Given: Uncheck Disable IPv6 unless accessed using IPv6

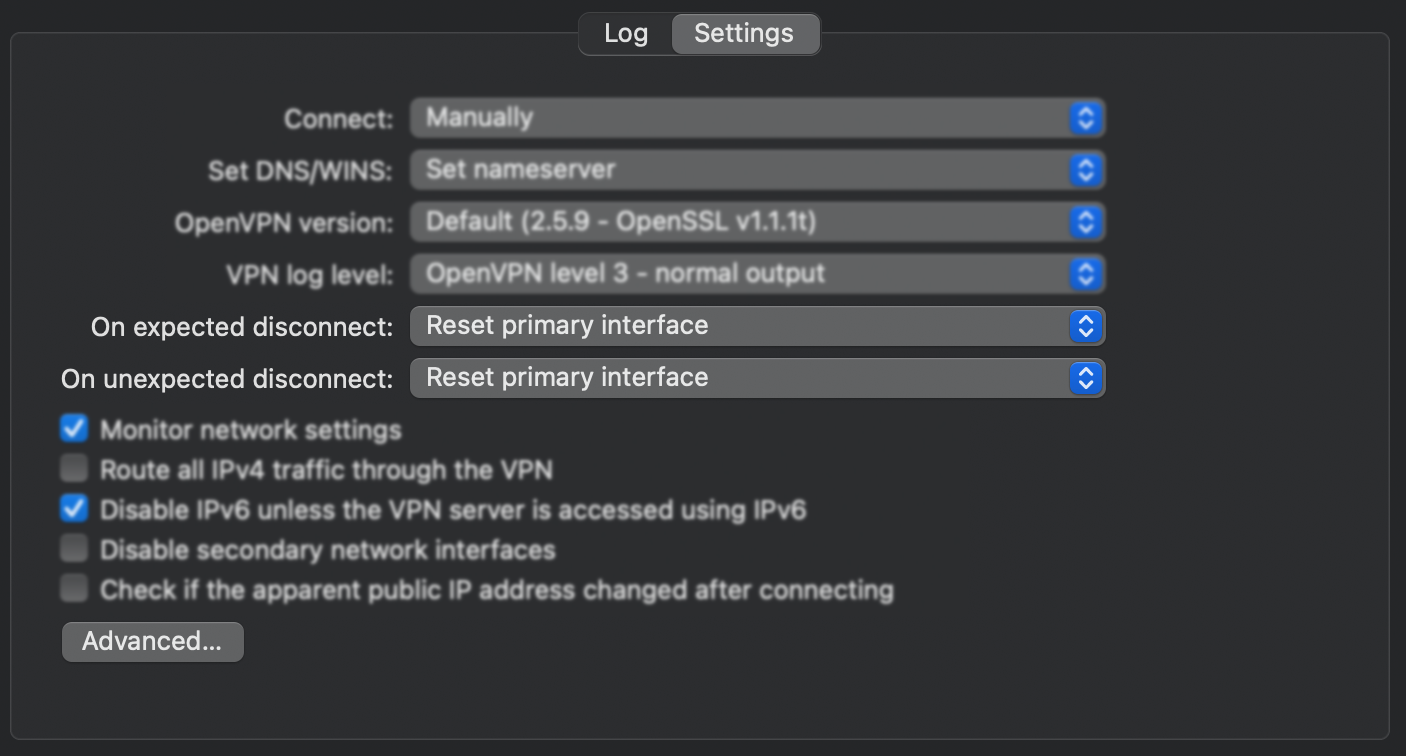Looking at the screenshot, I should (x=74, y=509).
